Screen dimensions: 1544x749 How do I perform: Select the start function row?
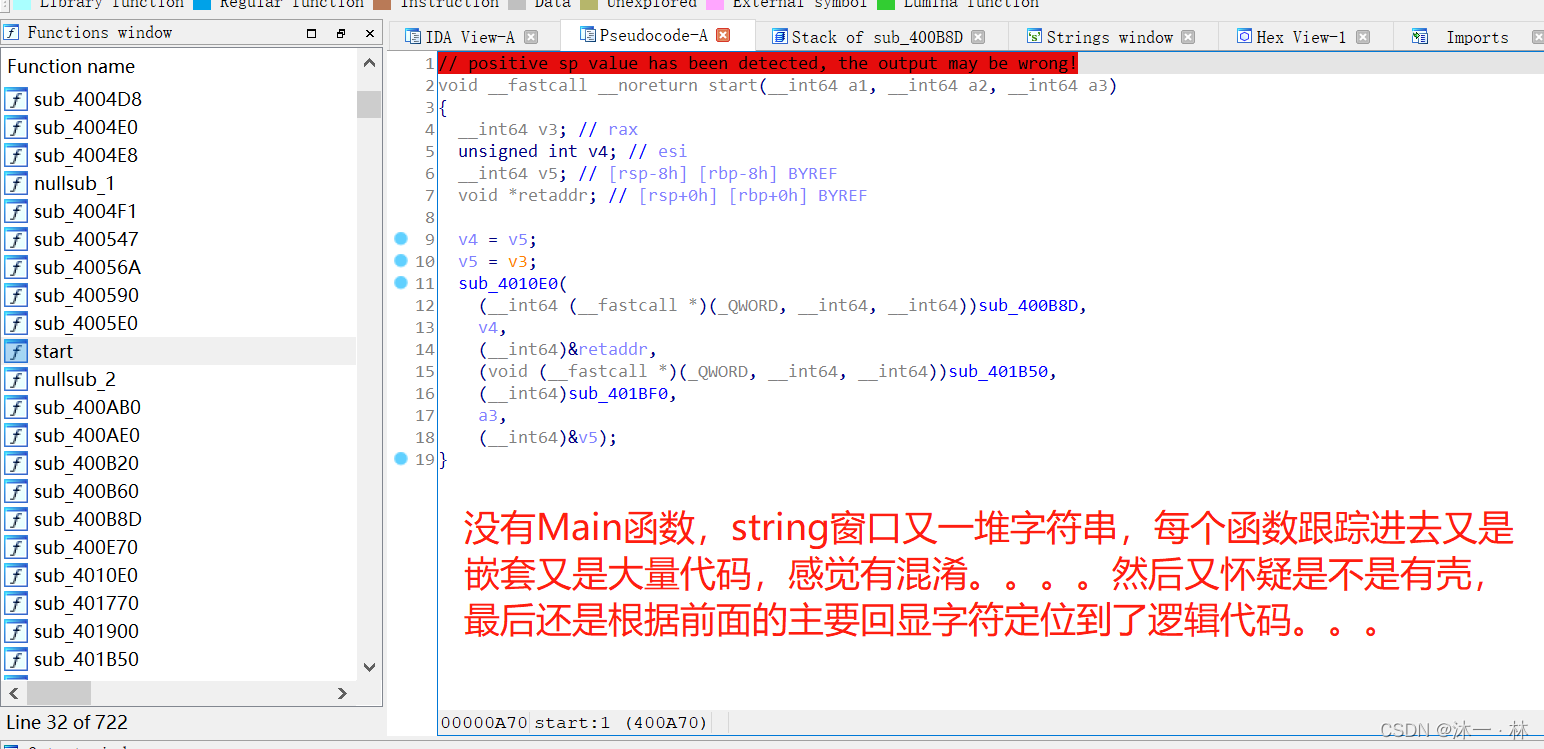point(180,351)
